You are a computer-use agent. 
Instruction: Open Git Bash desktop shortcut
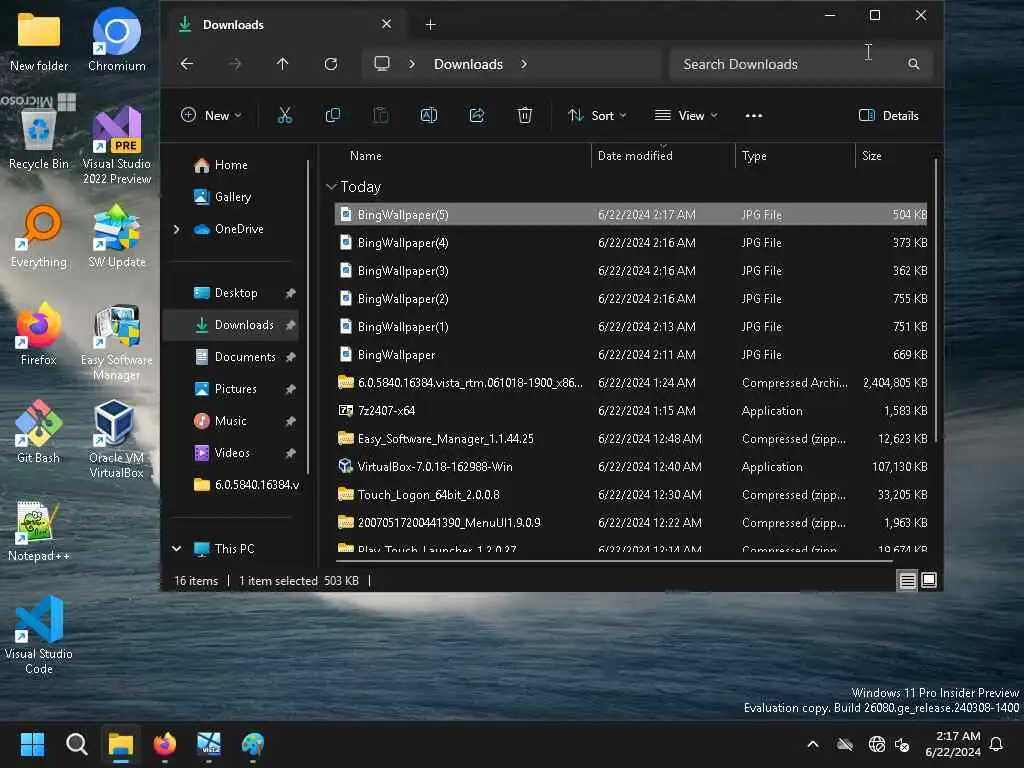tap(39, 432)
